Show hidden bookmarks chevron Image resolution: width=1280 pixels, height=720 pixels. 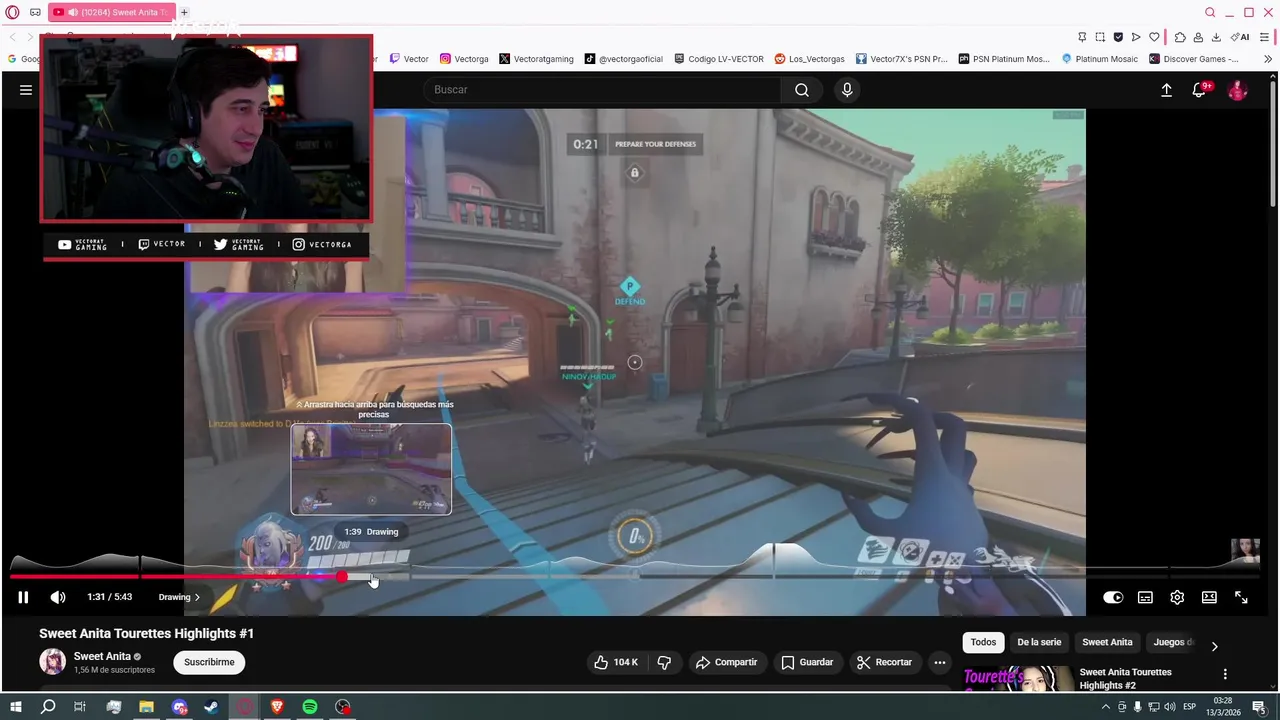point(1268,59)
